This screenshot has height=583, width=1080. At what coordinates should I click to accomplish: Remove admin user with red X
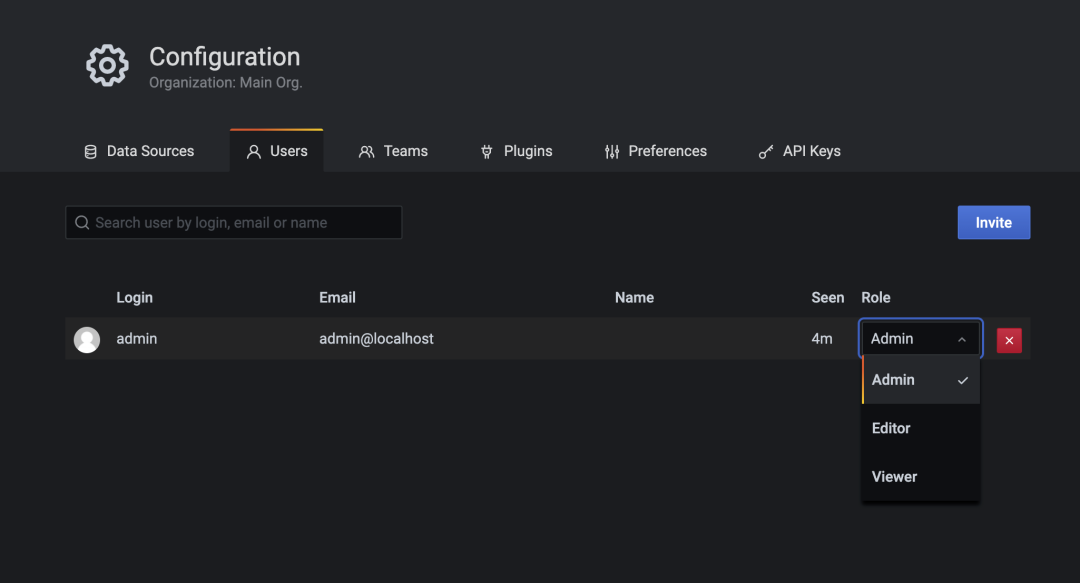tap(1009, 340)
